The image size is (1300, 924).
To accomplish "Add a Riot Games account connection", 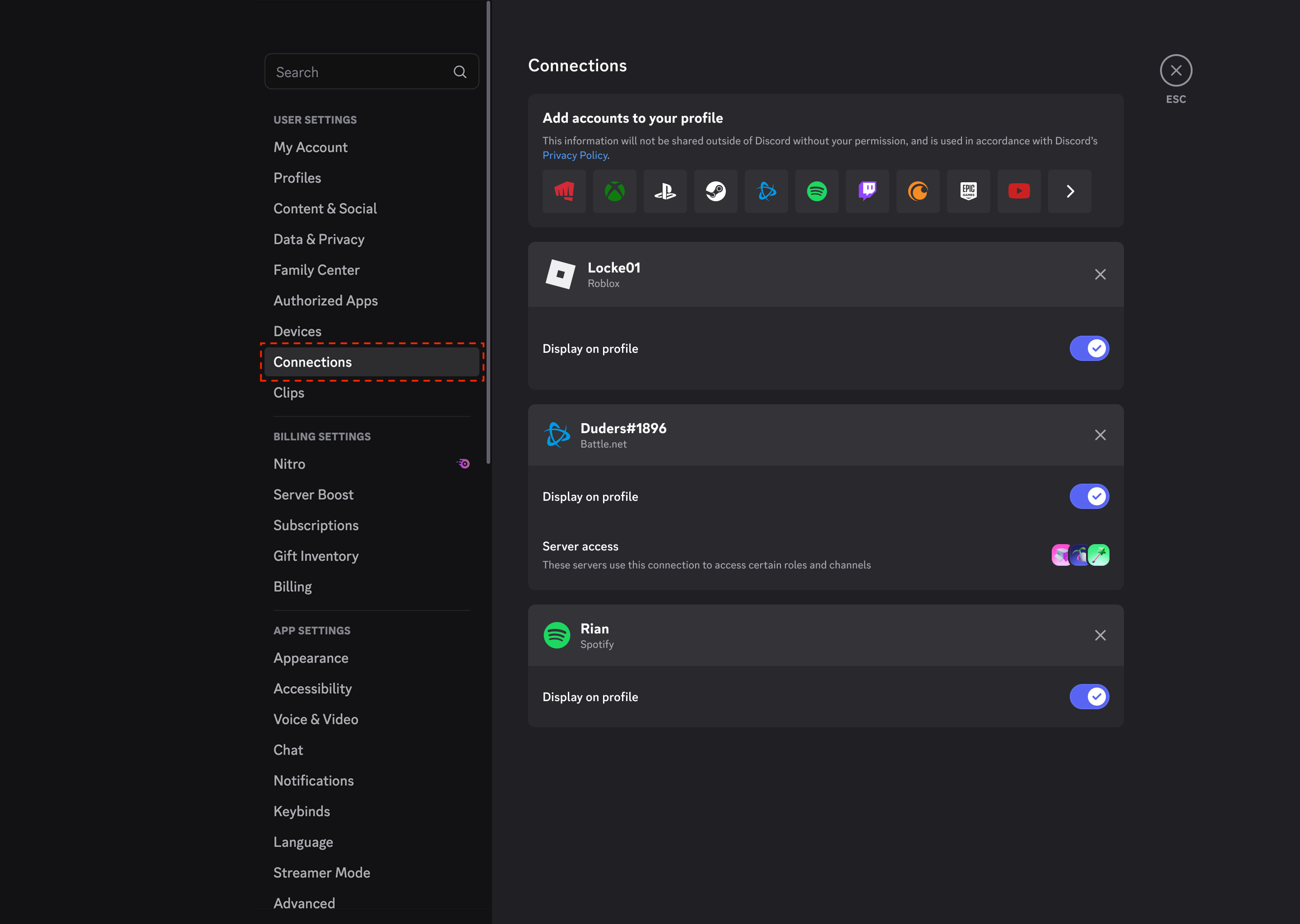I will click(563, 191).
